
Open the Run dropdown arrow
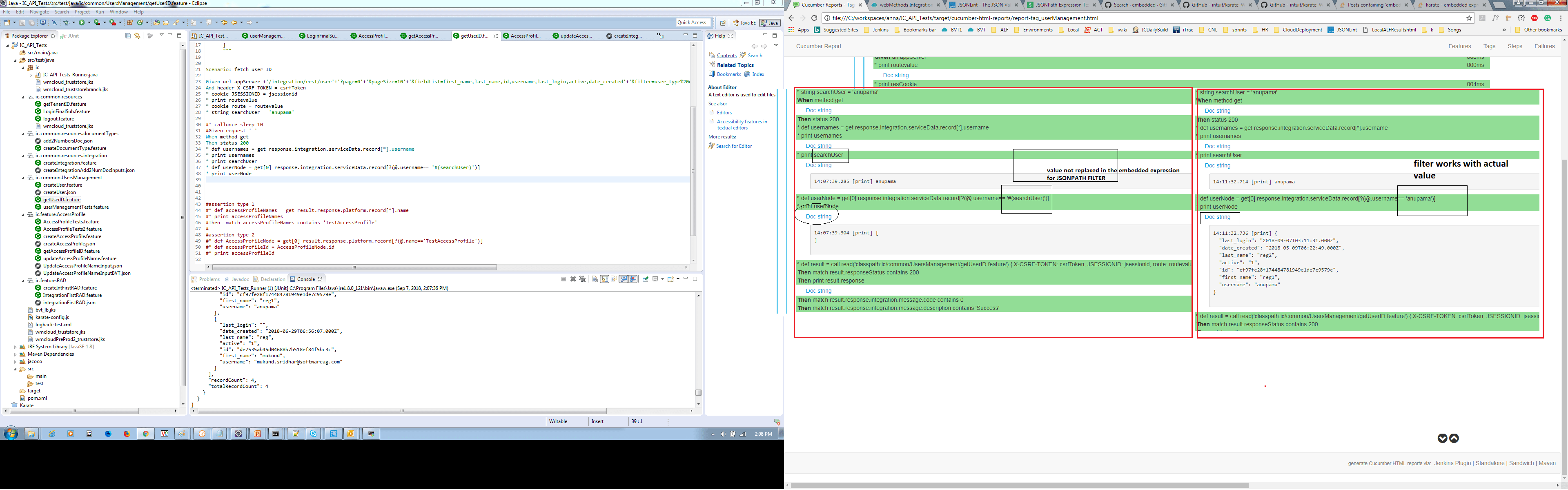point(89,22)
